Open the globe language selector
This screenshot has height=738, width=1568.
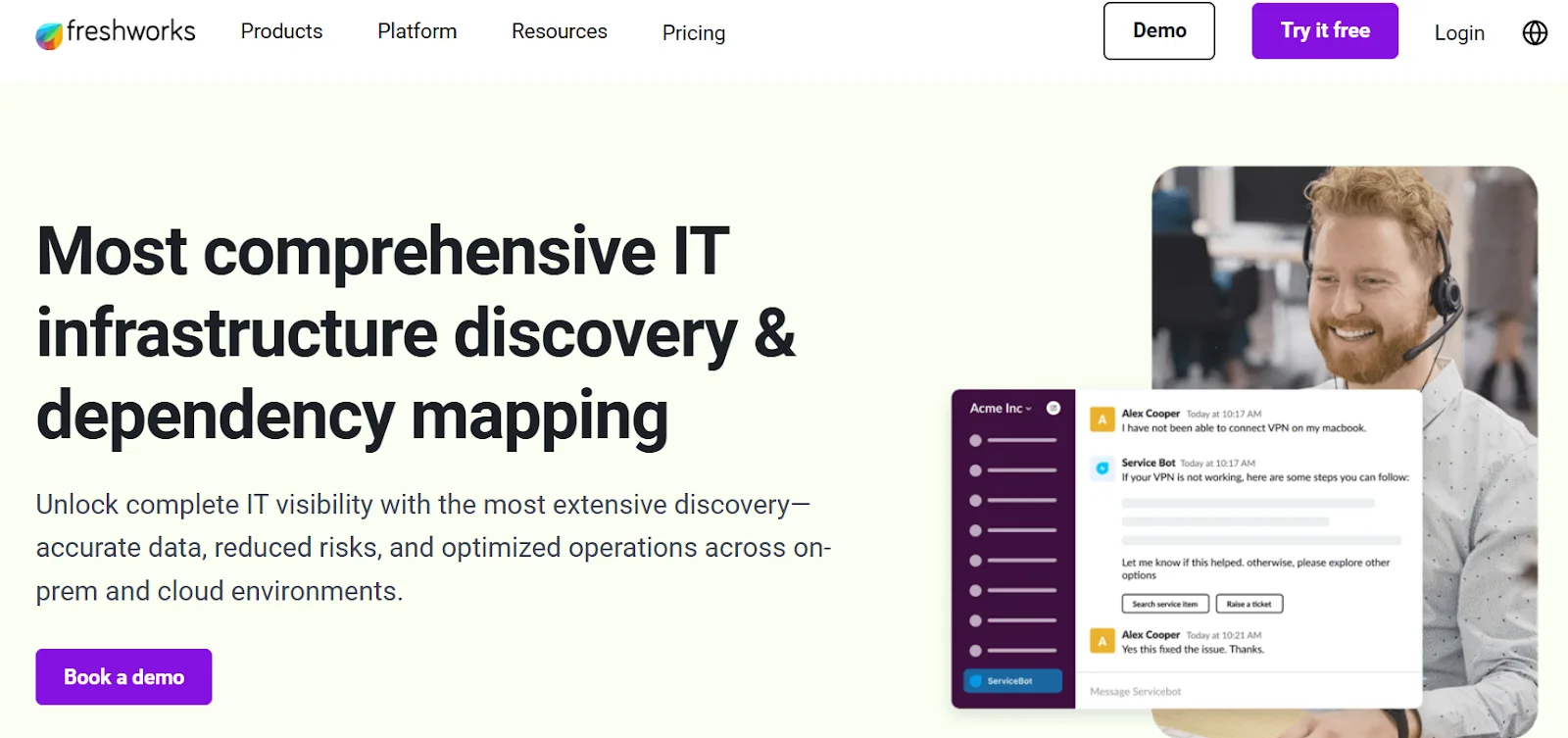coord(1535,32)
